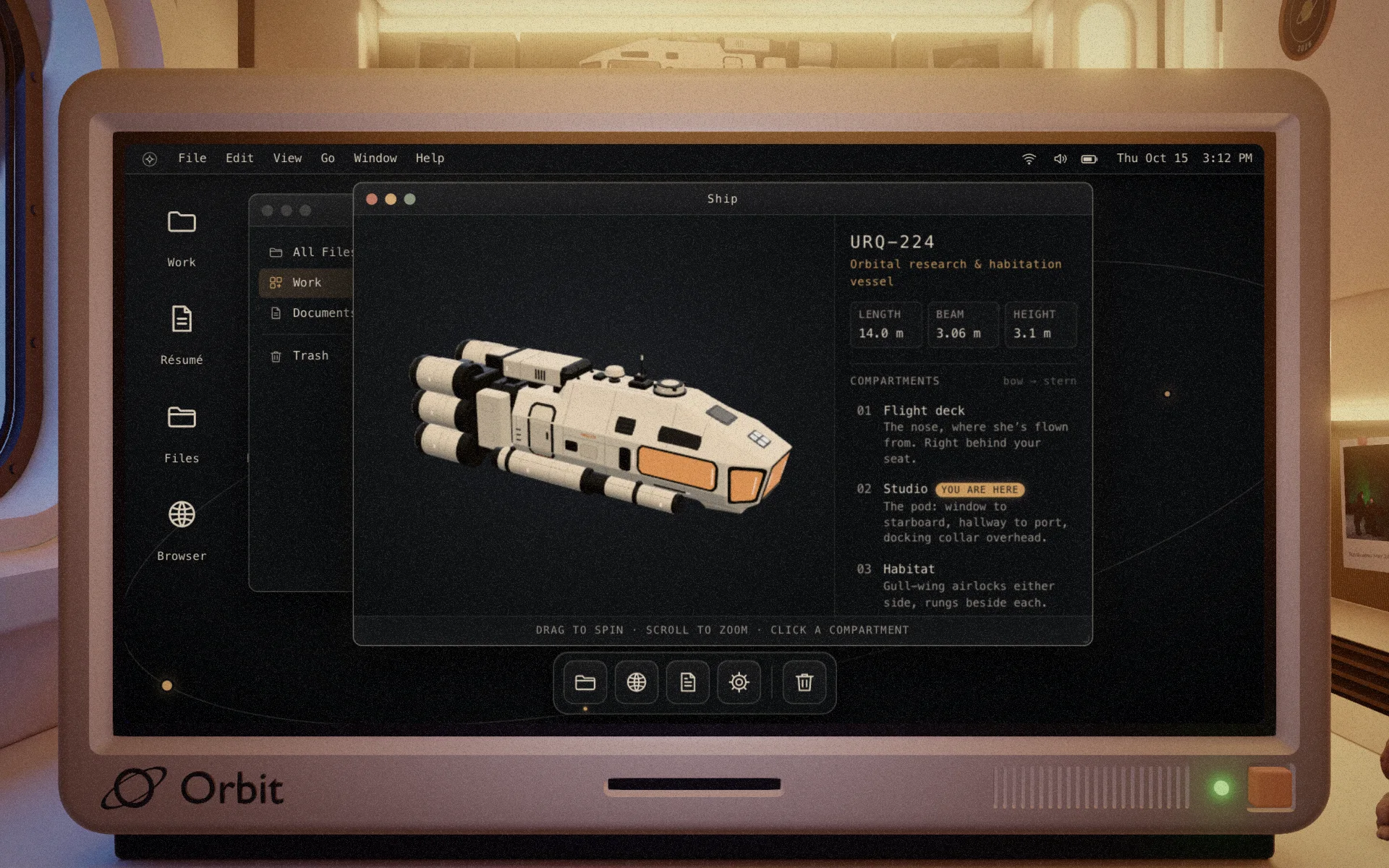Image resolution: width=1389 pixels, height=868 pixels.
Task: Click the URQ-224 ship title
Action: click(x=892, y=242)
